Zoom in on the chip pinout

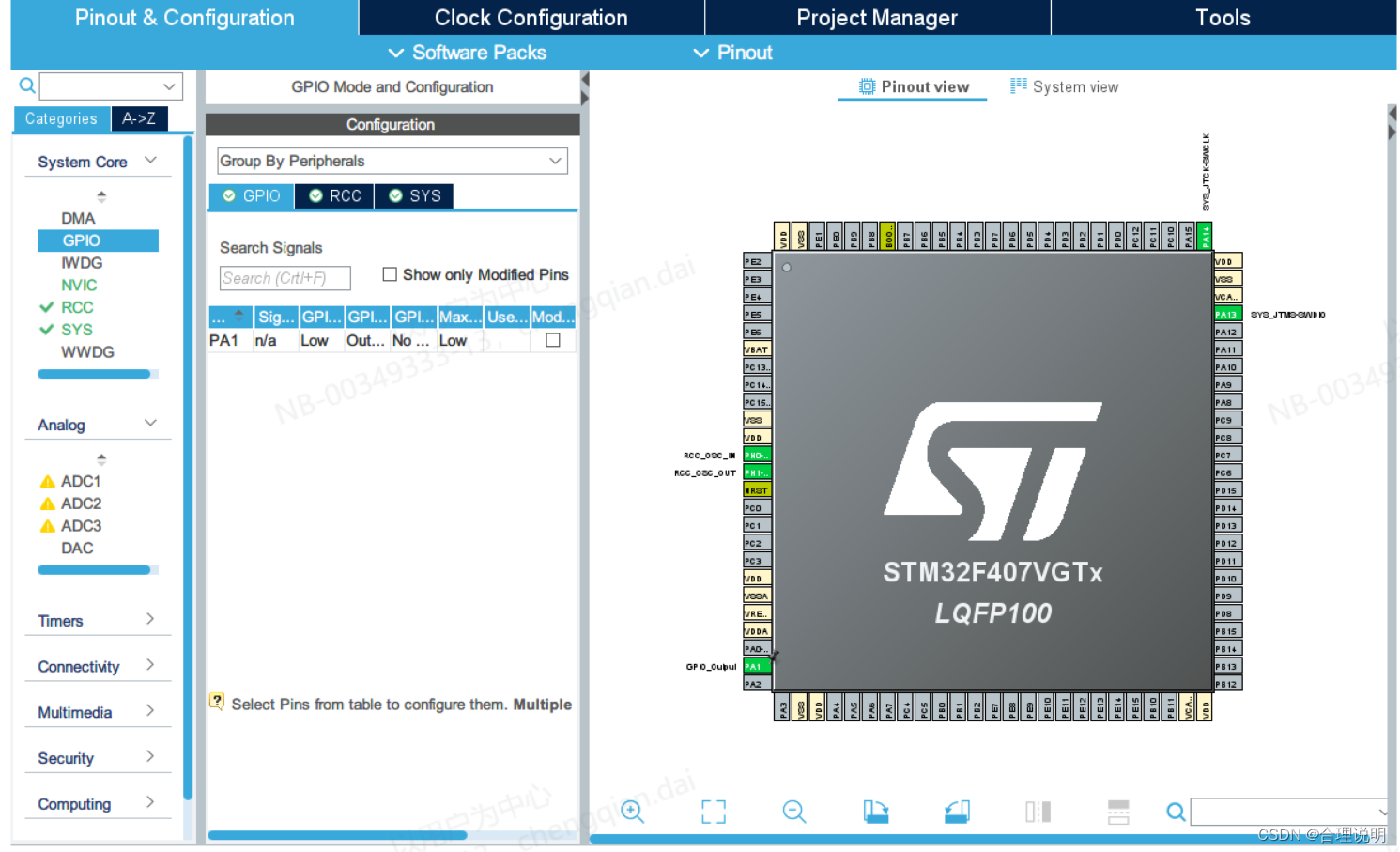(x=633, y=812)
